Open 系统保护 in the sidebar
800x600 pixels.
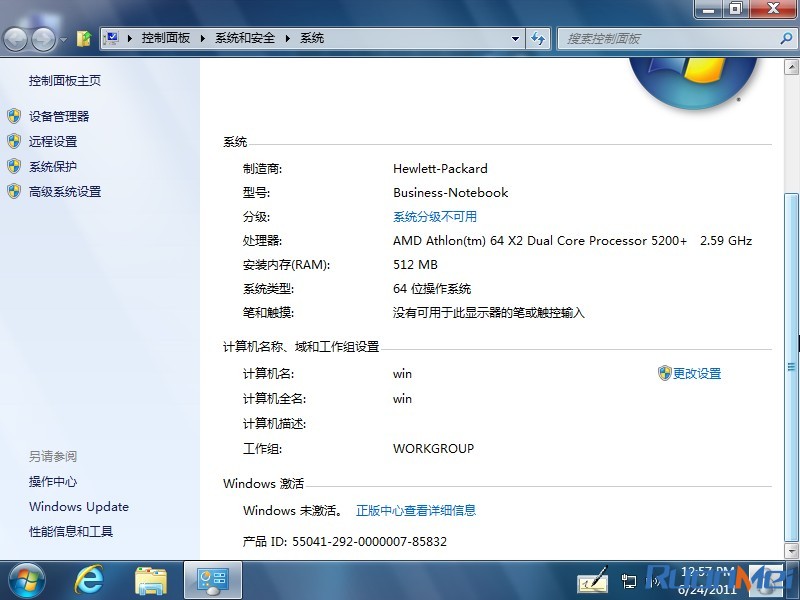(53, 166)
